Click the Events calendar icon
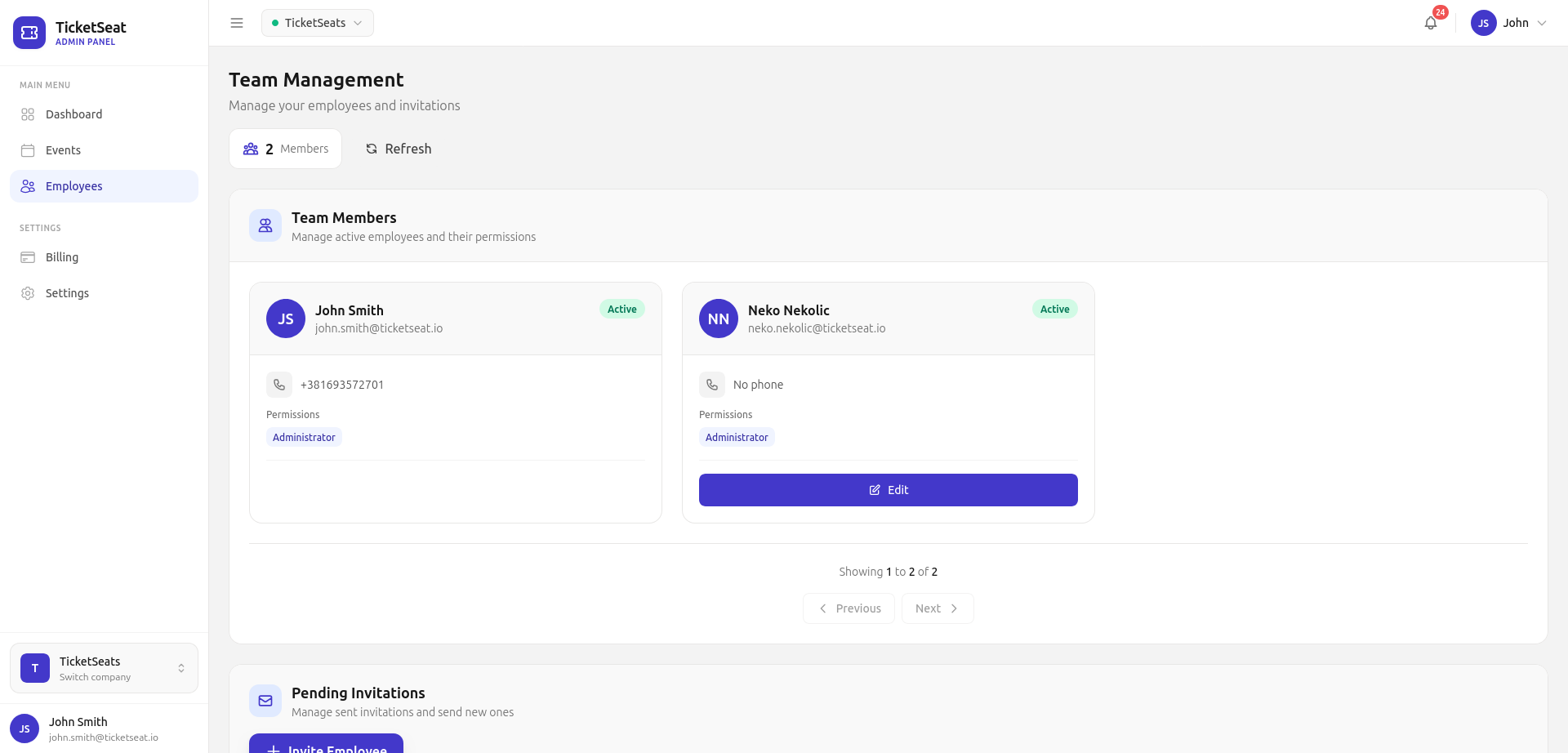The height and width of the screenshot is (753, 1568). pyautogui.click(x=28, y=150)
